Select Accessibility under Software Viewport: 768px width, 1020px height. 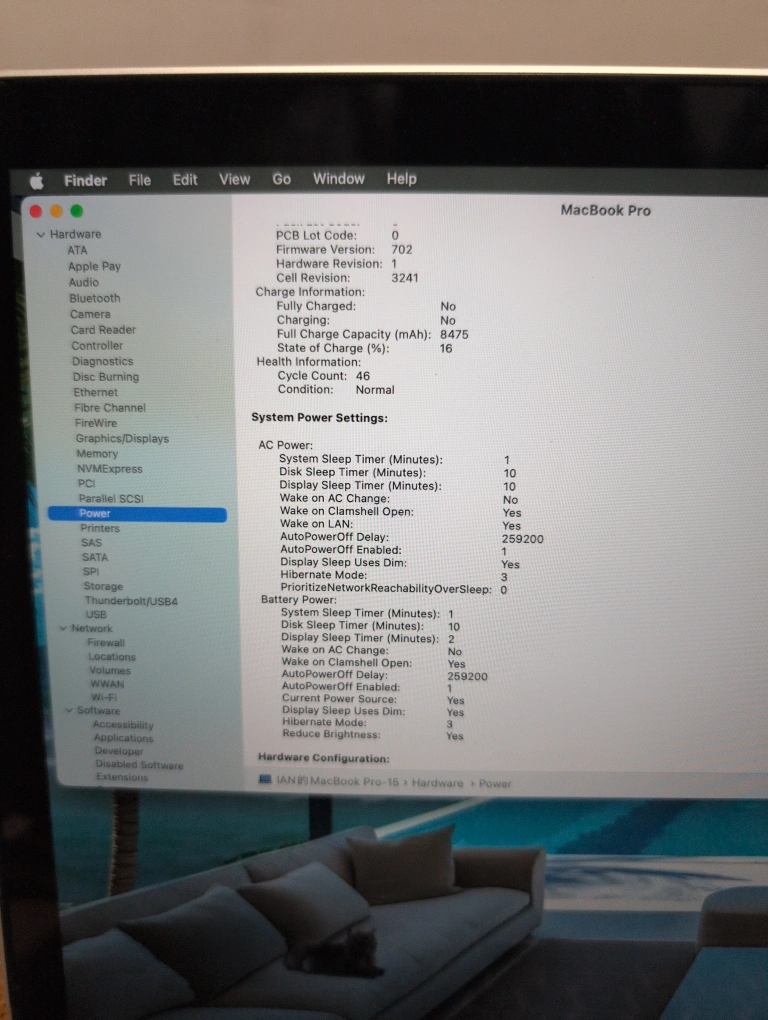(x=123, y=725)
